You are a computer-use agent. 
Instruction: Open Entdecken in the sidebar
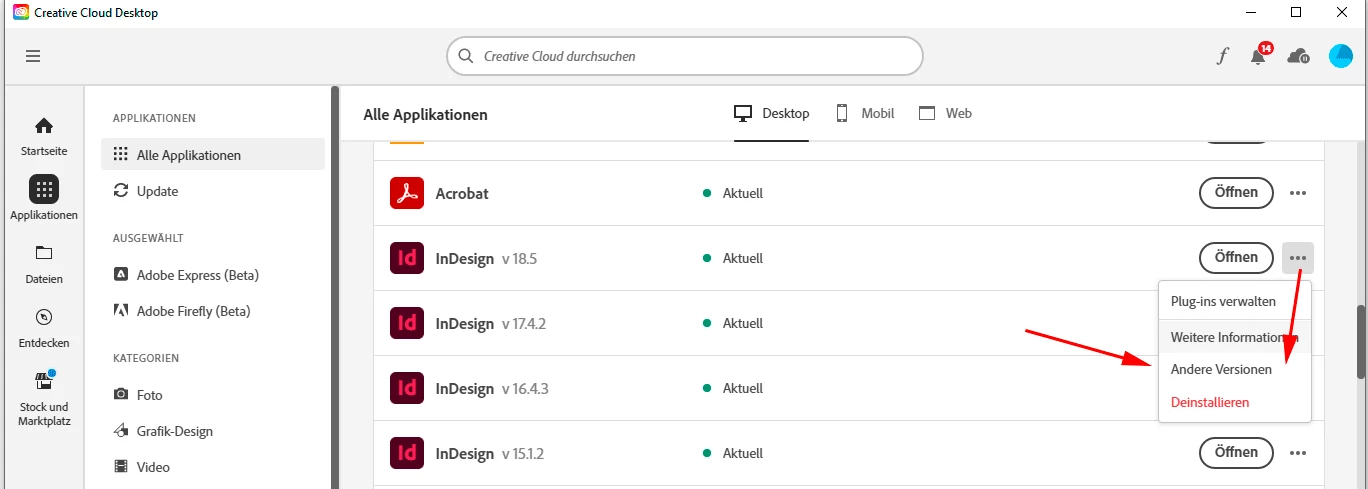point(44,328)
